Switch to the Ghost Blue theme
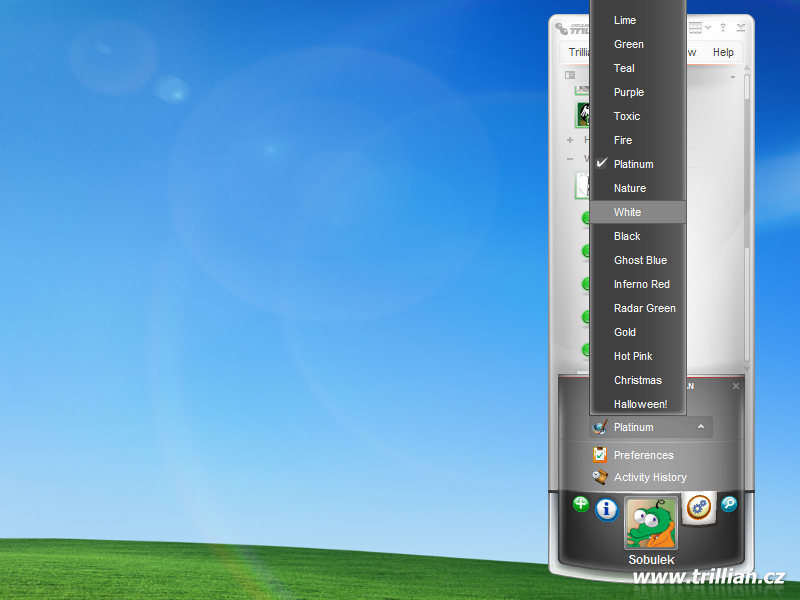Screen dimensions: 800x600 coord(637,260)
